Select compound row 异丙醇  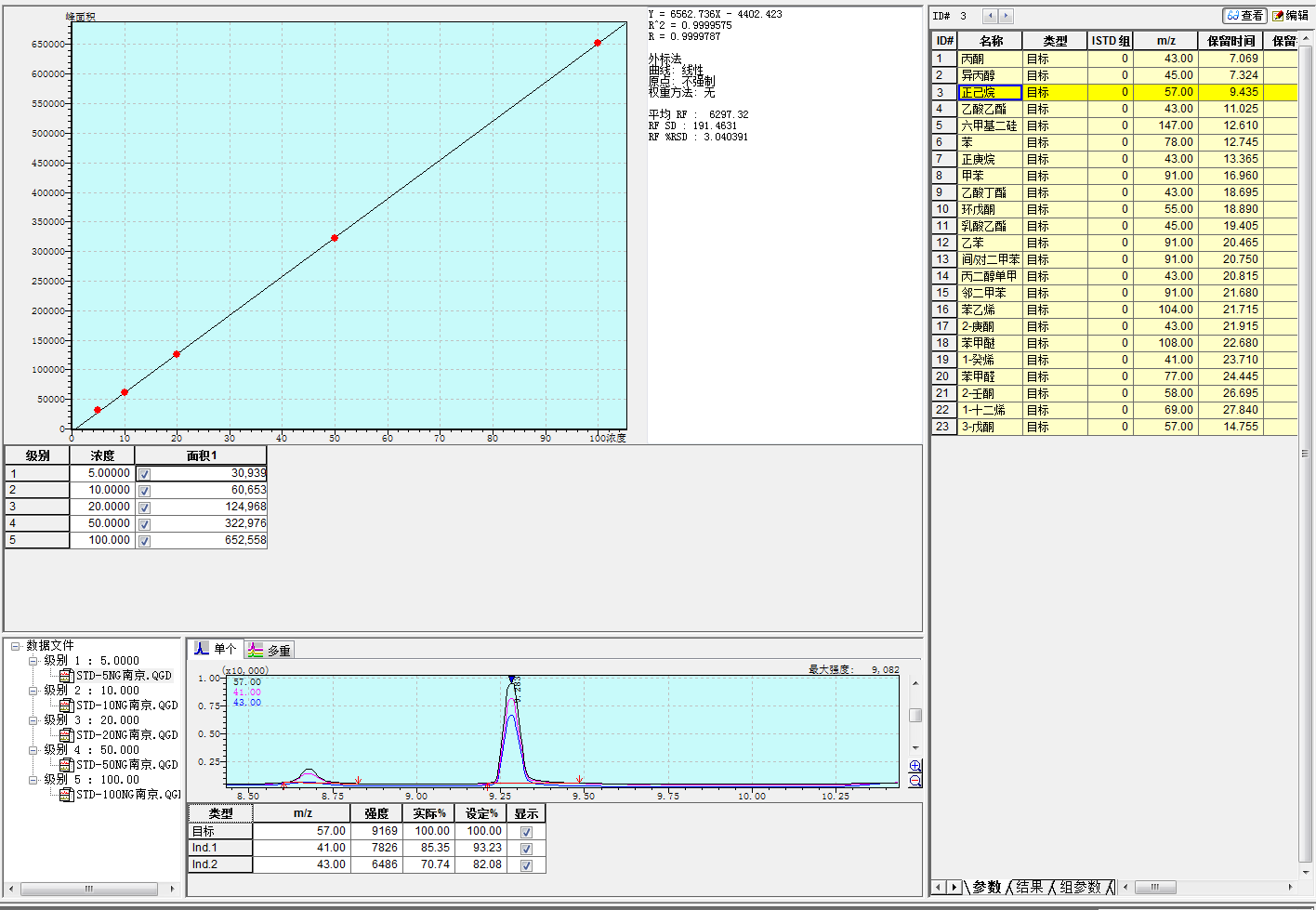tap(1113, 75)
